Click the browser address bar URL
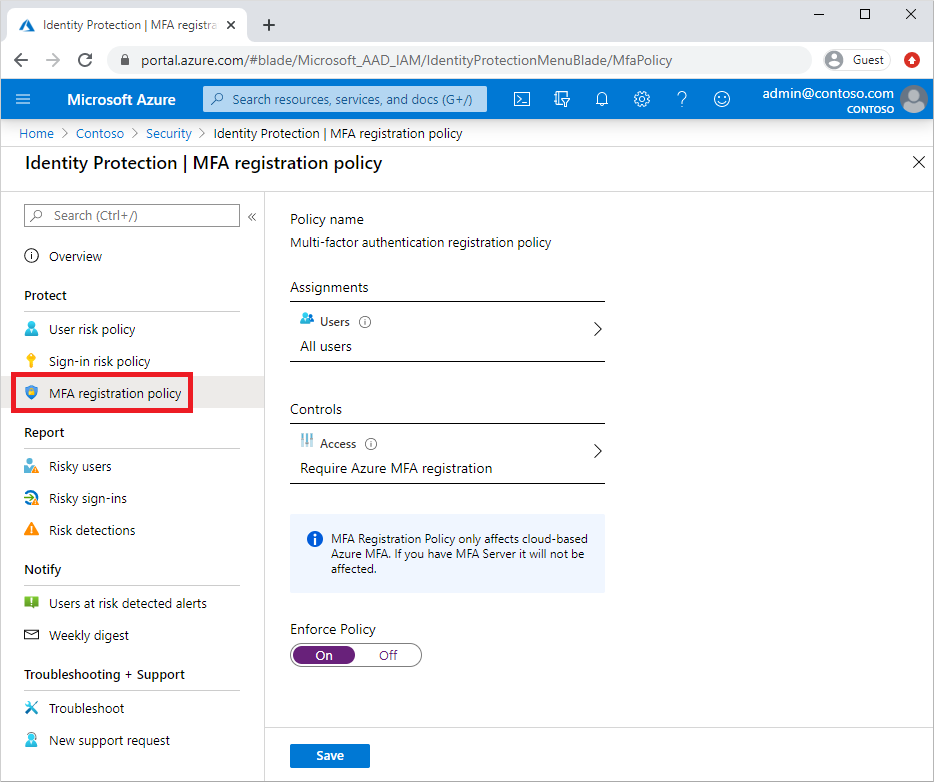Screen dimensions: 934x782 (x=406, y=60)
